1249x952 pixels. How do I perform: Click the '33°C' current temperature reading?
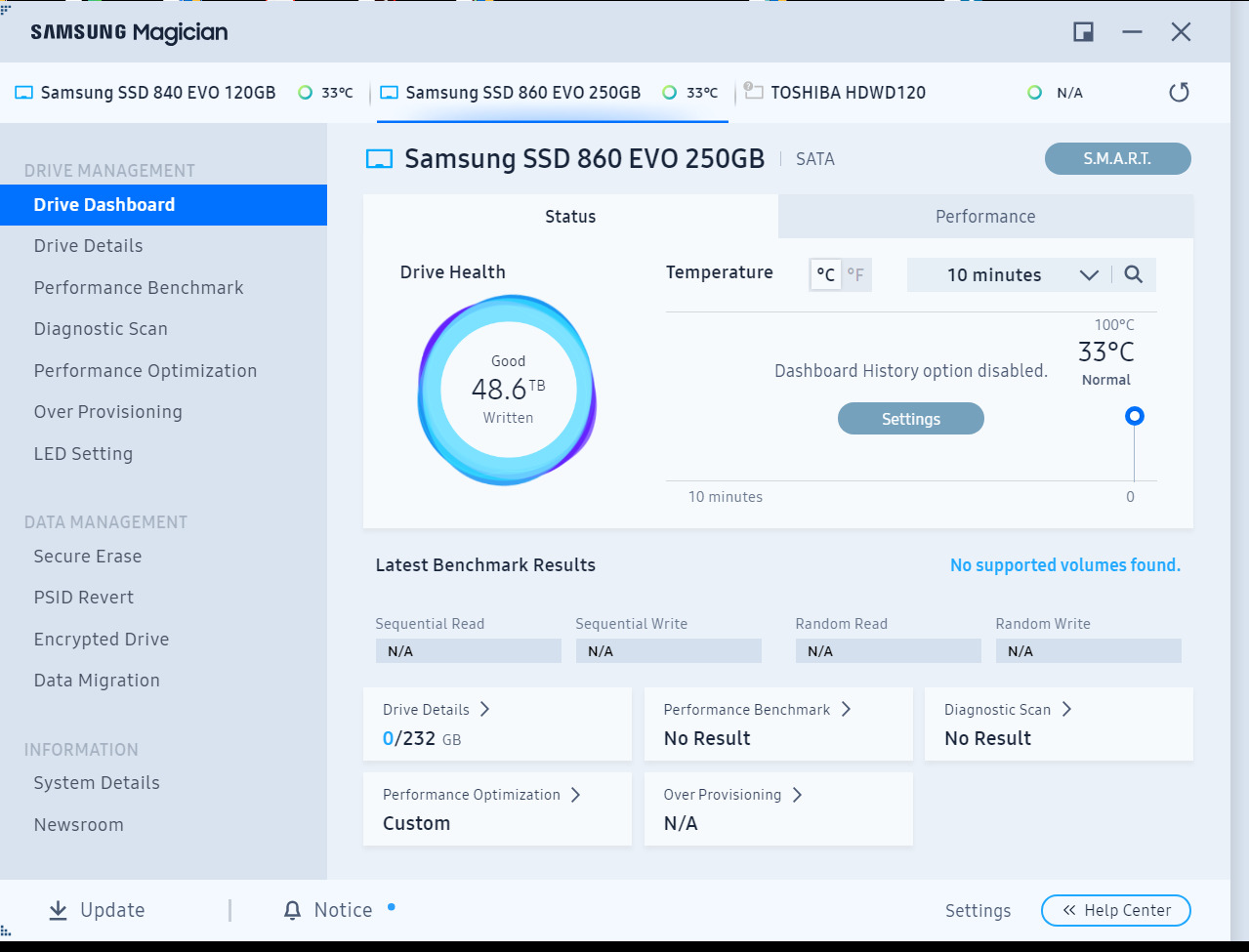pyautogui.click(x=1106, y=352)
